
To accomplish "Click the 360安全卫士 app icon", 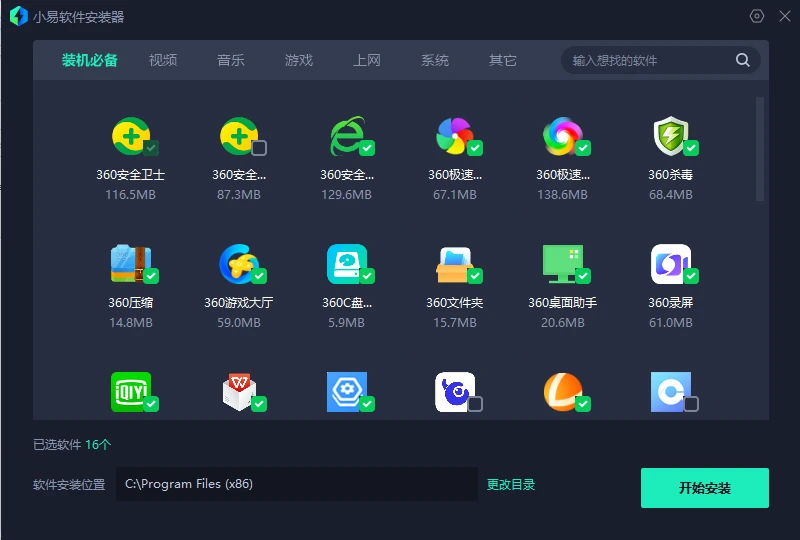I will (129, 137).
